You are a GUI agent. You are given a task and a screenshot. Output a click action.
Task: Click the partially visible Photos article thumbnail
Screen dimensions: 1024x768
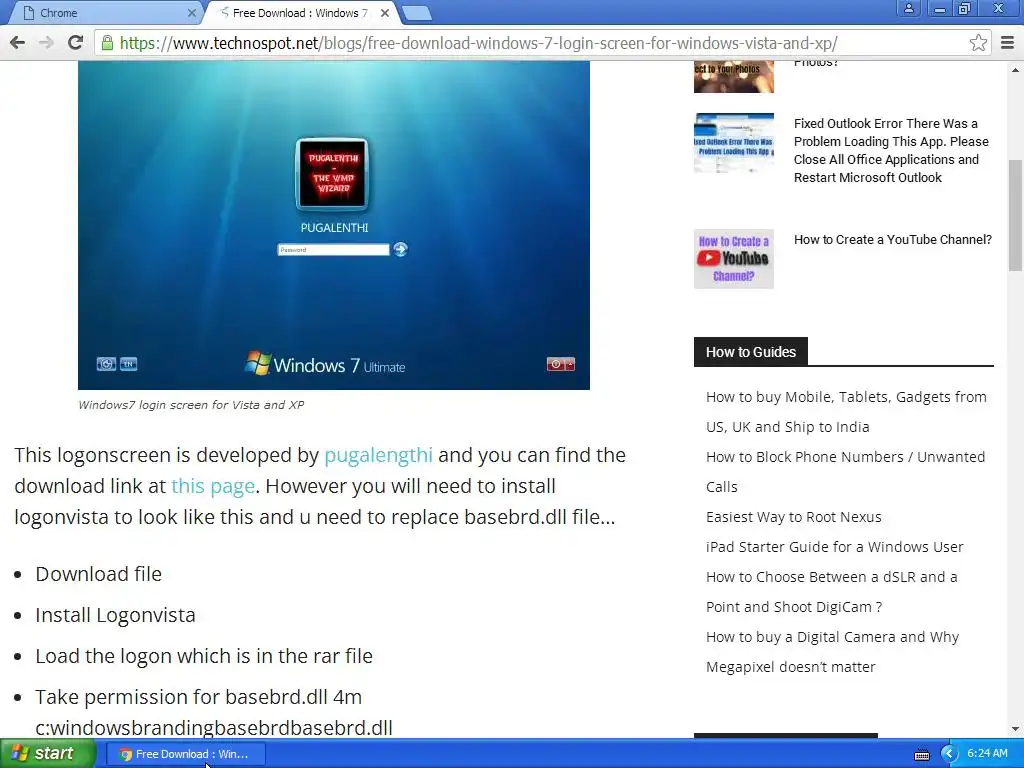733,77
